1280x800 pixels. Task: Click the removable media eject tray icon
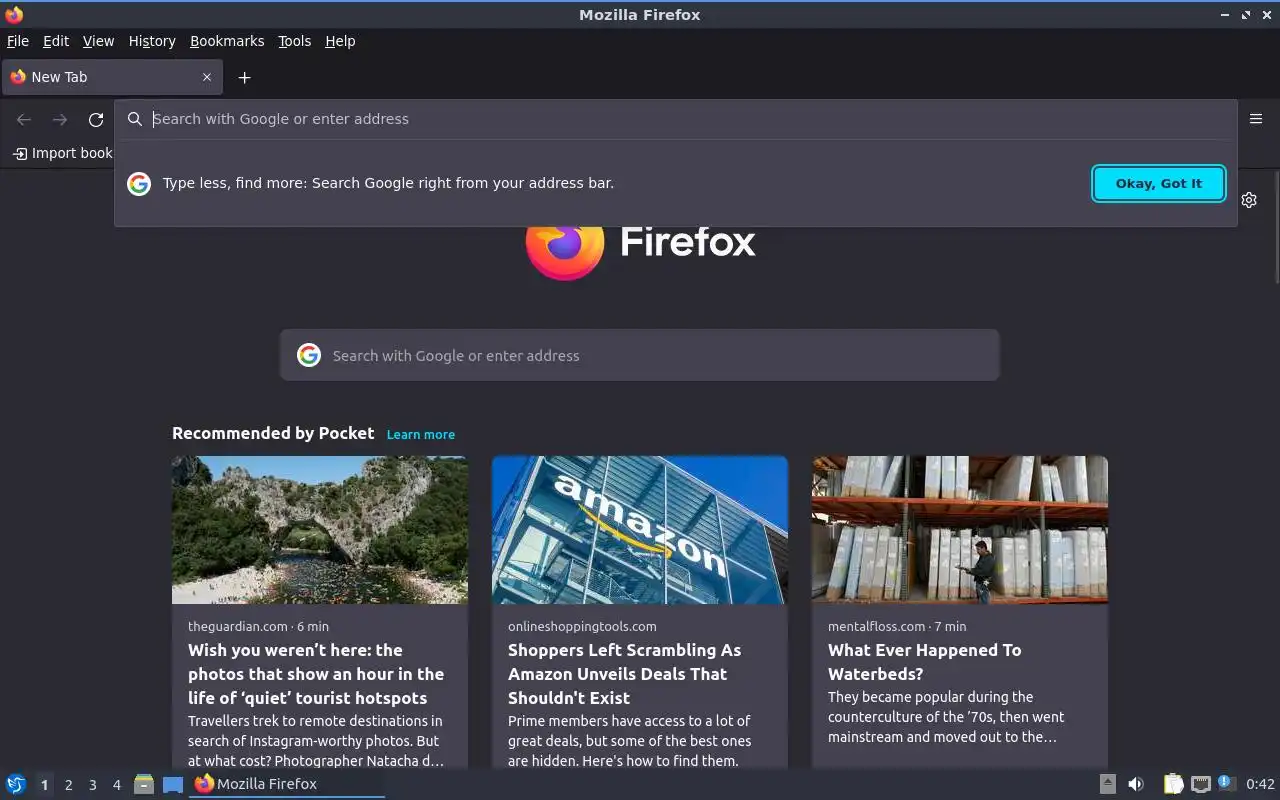coord(1108,784)
